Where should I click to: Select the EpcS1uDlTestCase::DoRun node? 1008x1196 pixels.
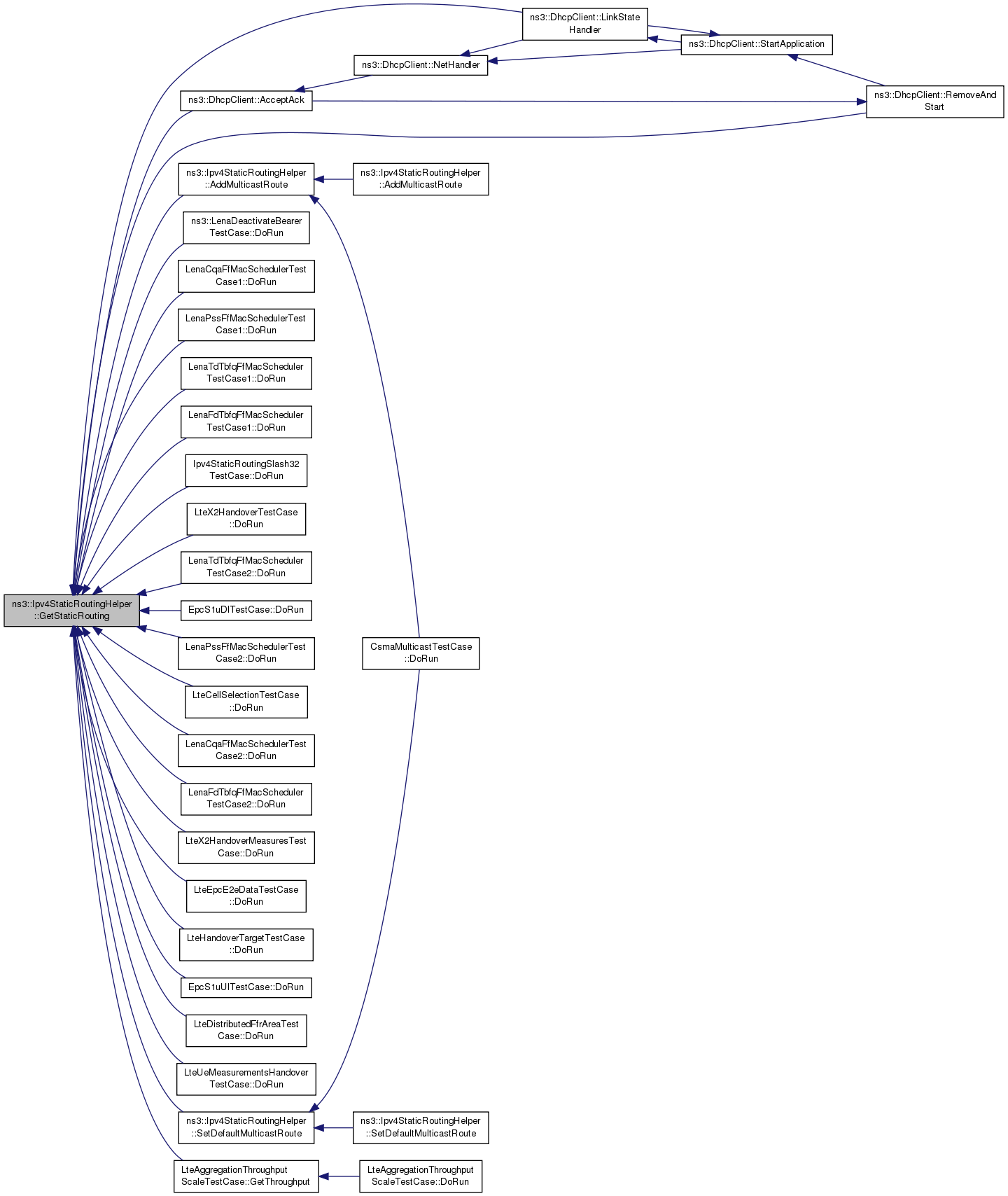246,610
